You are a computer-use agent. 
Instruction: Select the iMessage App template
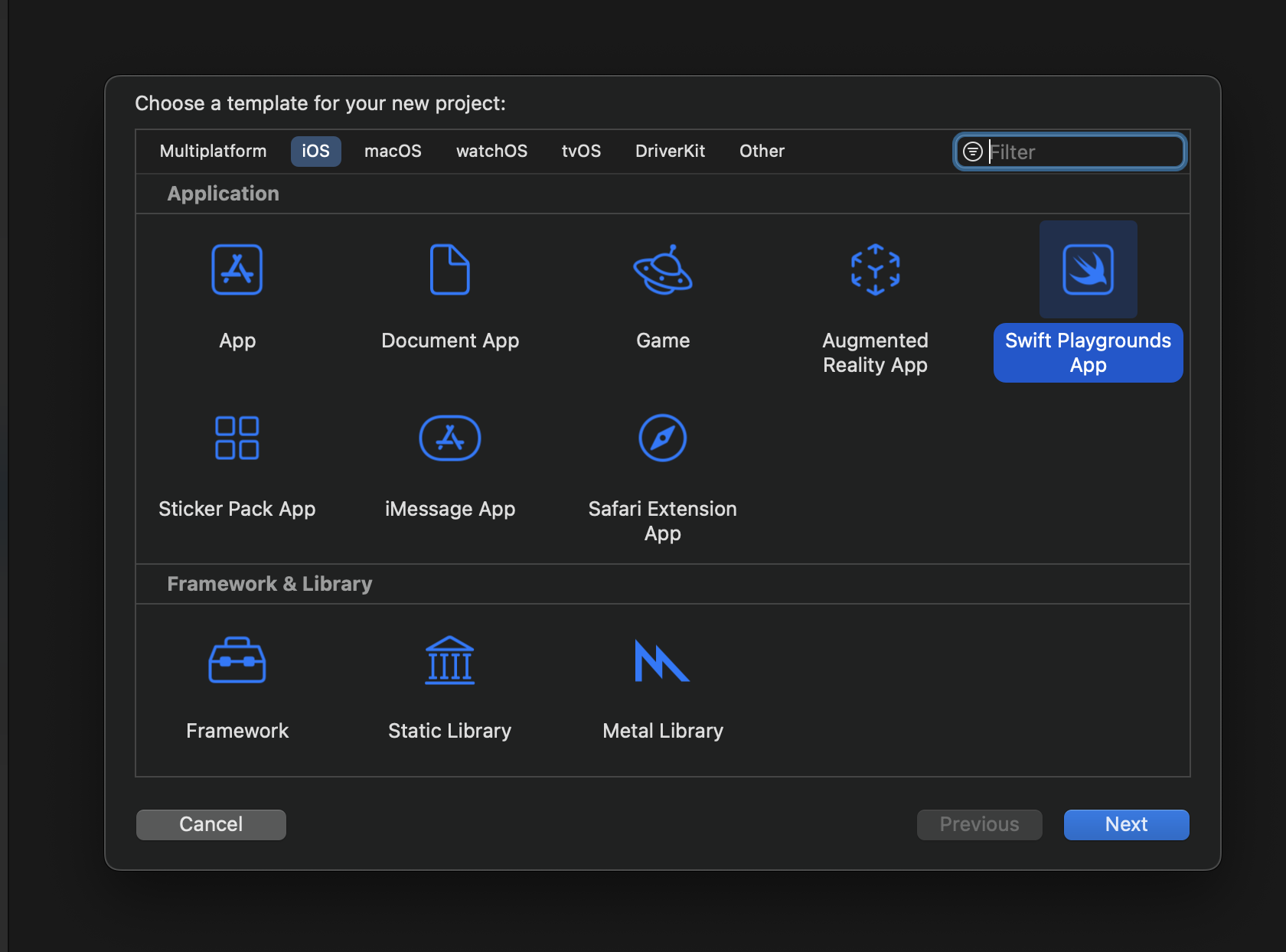pyautogui.click(x=449, y=439)
